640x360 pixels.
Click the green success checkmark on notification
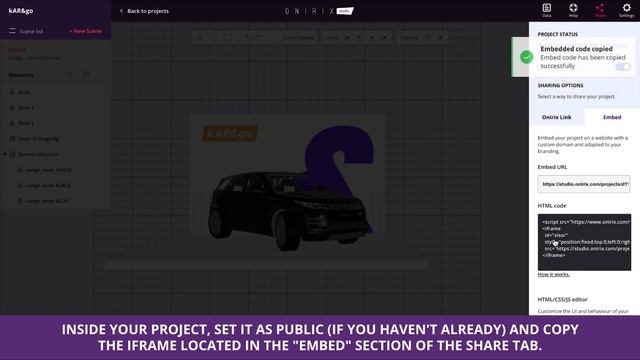(x=527, y=57)
